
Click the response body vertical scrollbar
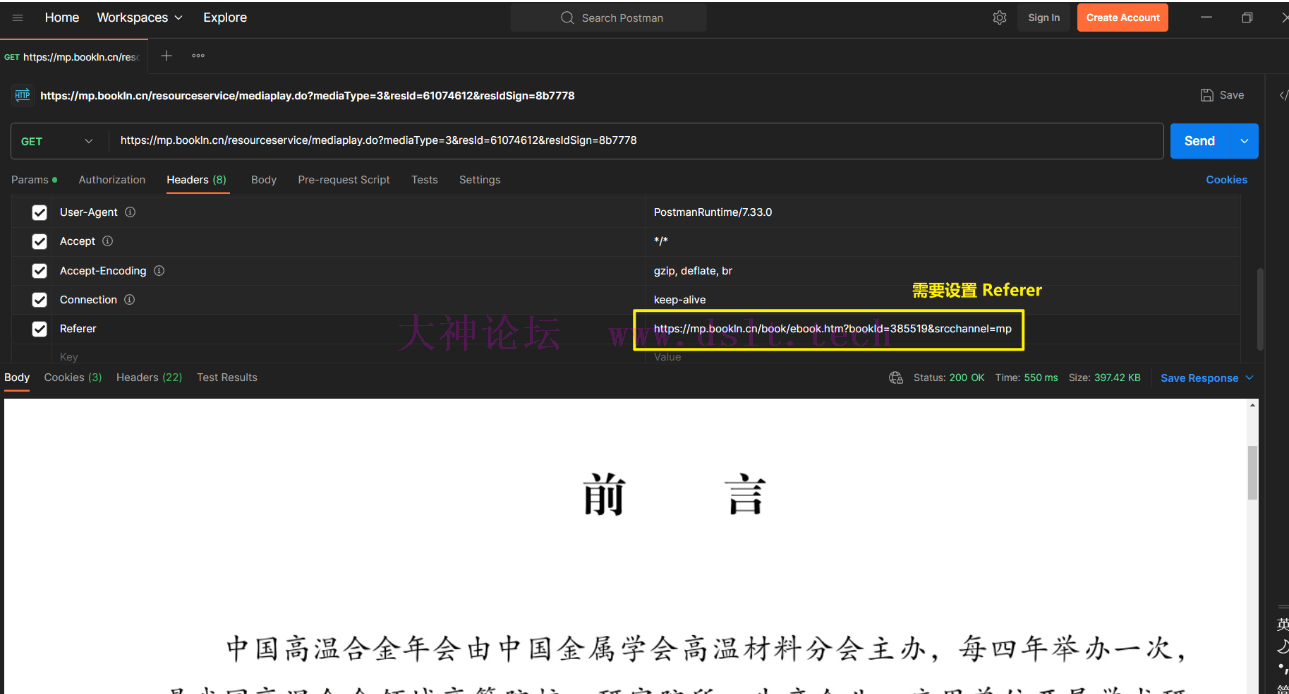[x=1252, y=473]
